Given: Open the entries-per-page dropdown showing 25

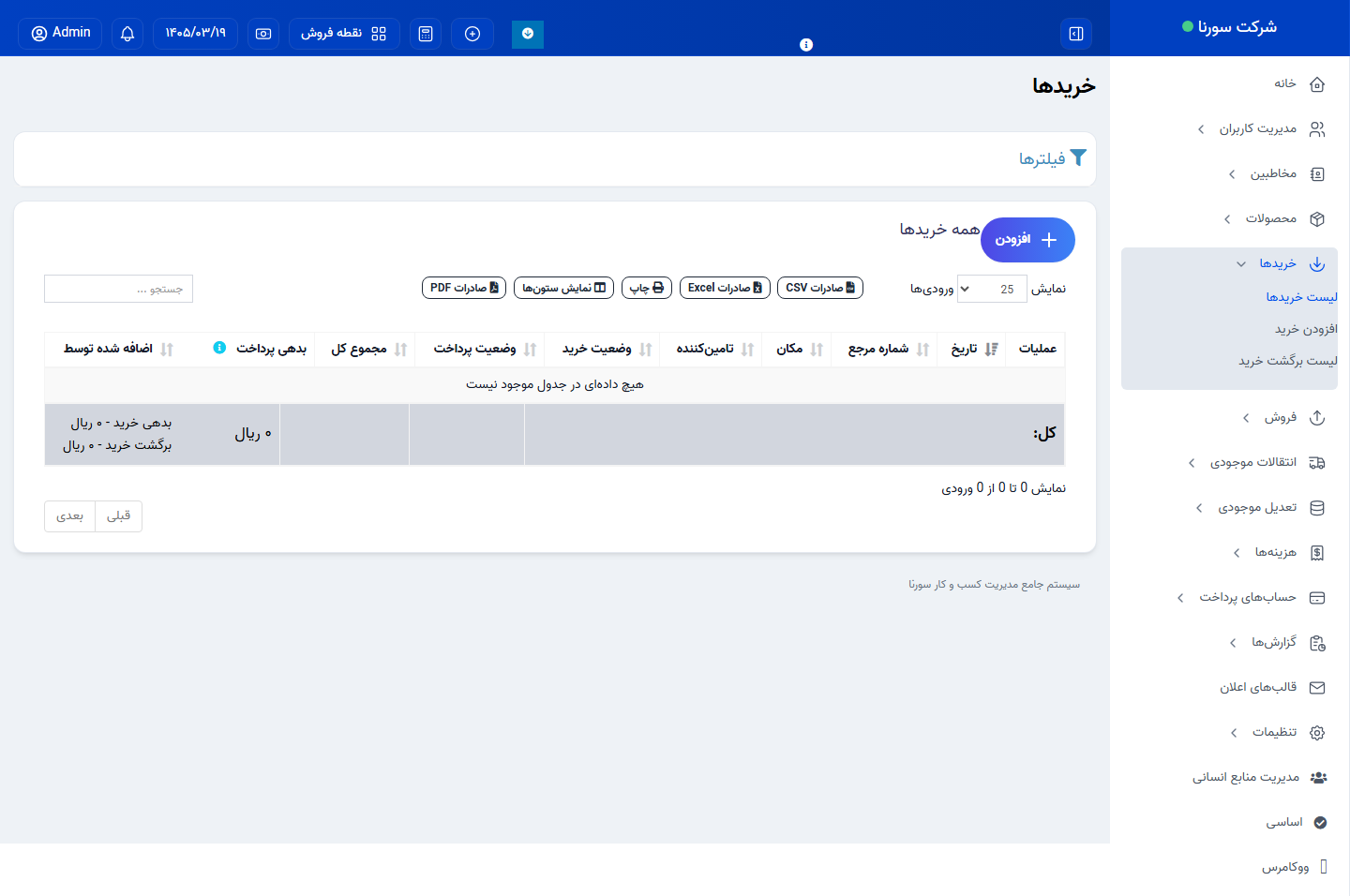Looking at the screenshot, I should [992, 289].
